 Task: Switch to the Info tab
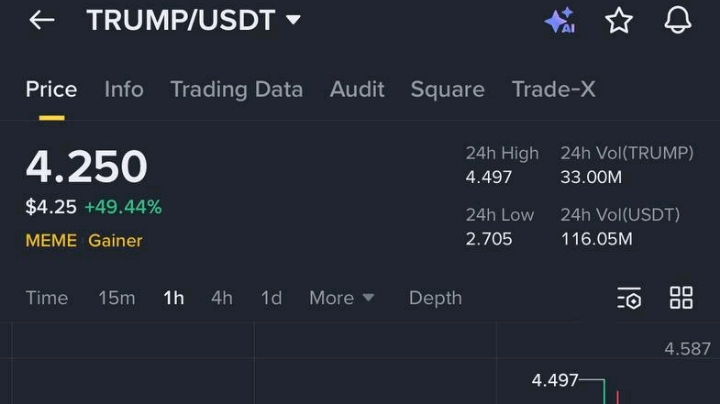tap(124, 89)
